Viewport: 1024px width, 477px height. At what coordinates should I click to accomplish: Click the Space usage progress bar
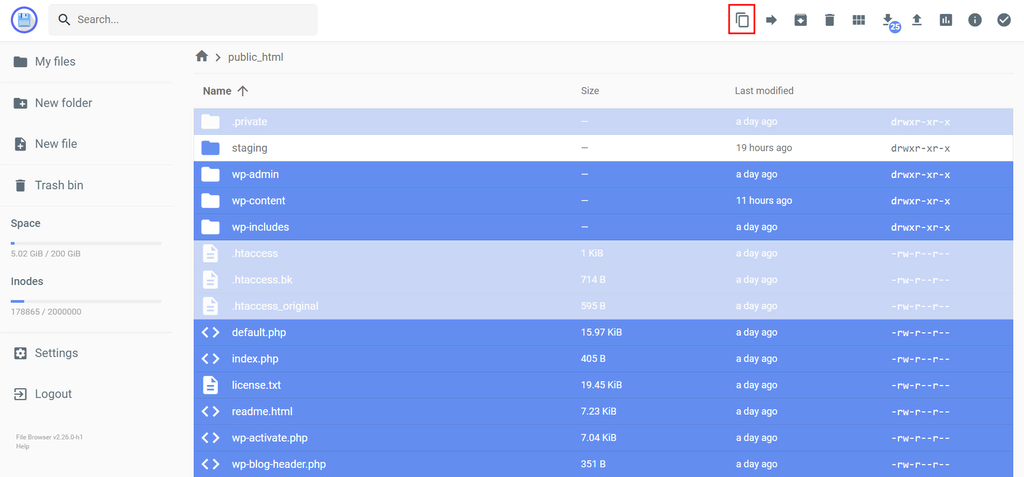[x=86, y=243]
